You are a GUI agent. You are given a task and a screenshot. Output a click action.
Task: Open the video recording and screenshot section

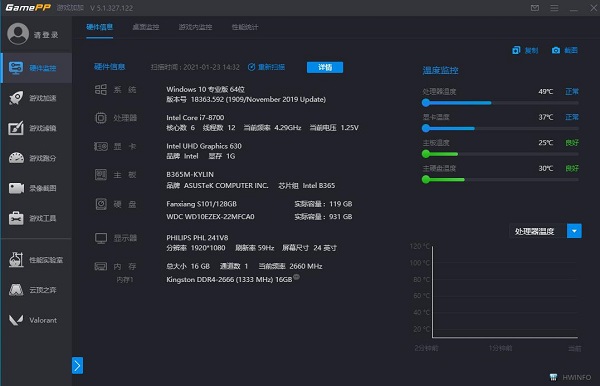click(37, 188)
